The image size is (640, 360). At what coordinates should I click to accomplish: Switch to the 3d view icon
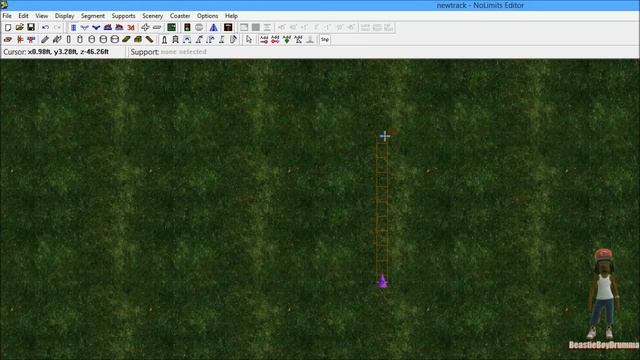click(131, 27)
